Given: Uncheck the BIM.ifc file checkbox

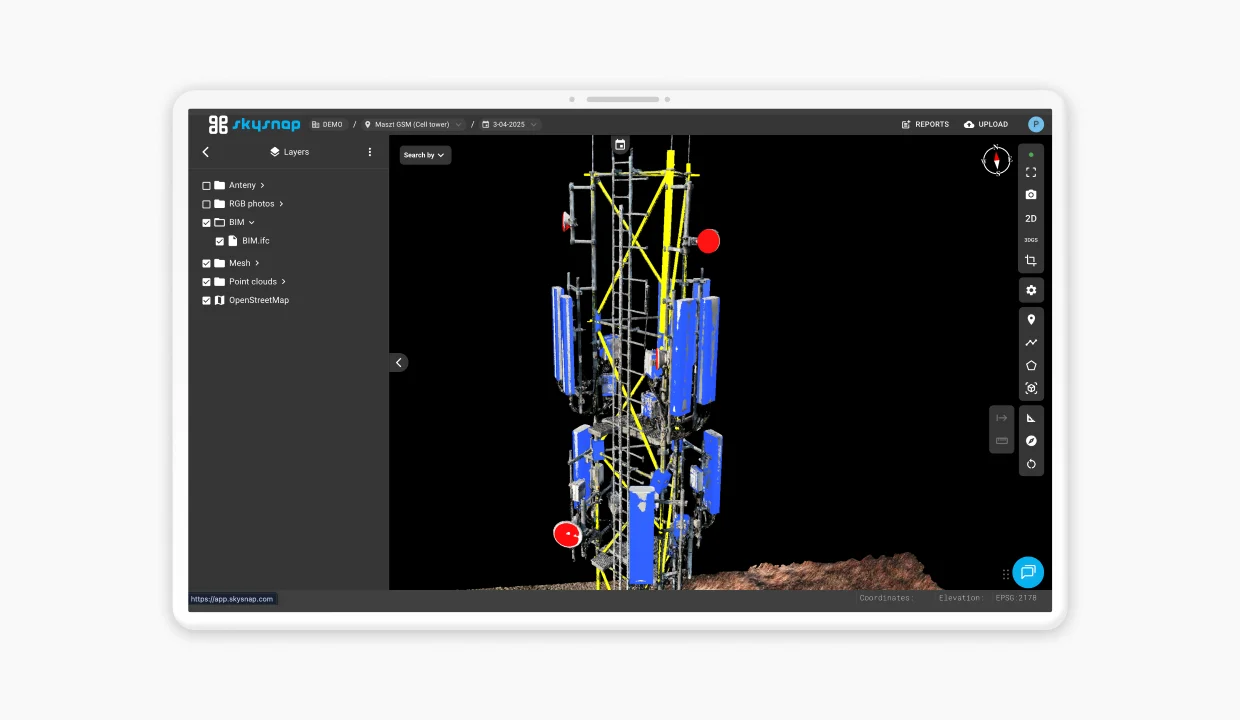Looking at the screenshot, I should click(220, 241).
